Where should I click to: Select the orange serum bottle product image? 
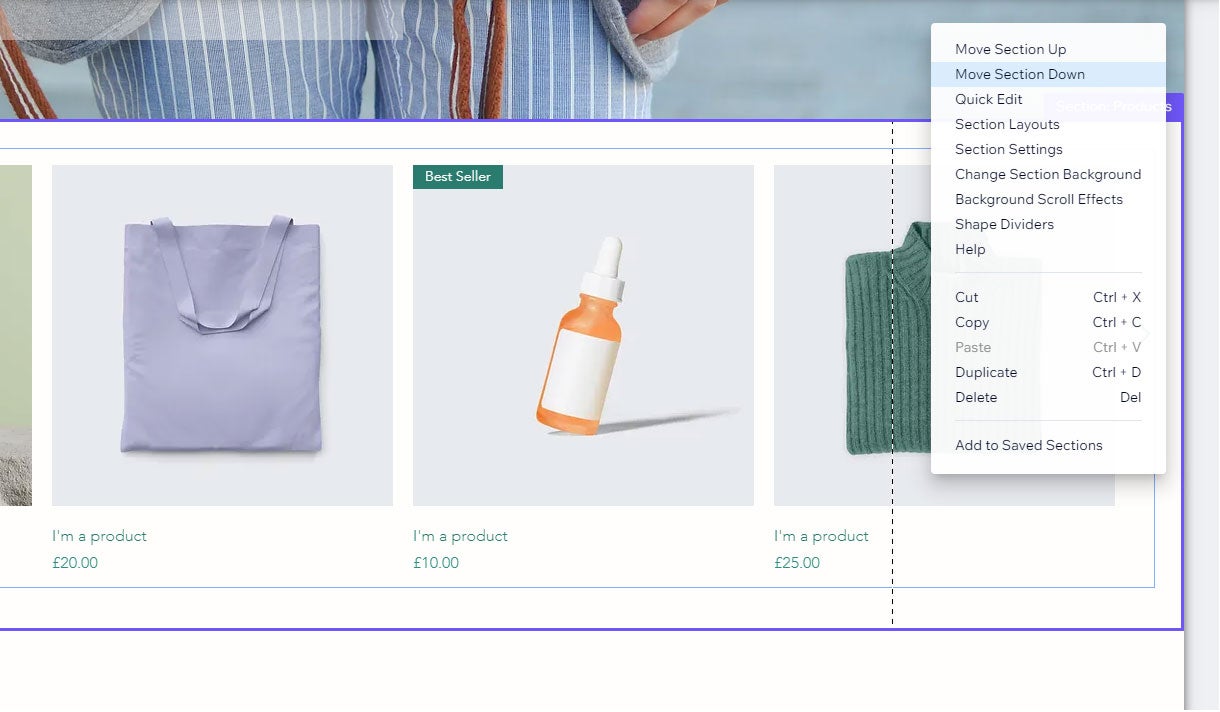[x=583, y=335]
